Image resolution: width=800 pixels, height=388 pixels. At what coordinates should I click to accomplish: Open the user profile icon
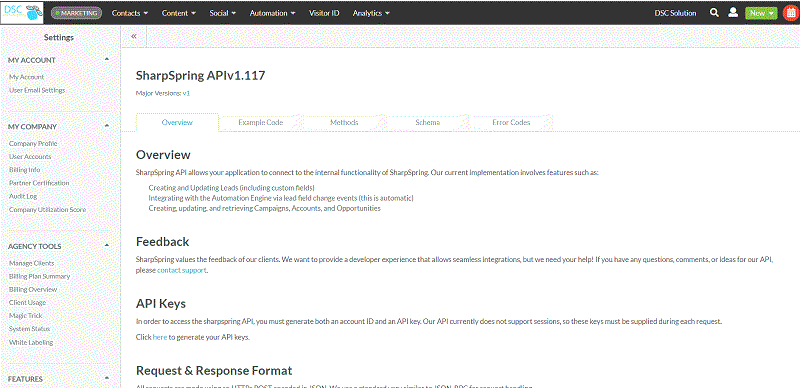(733, 13)
